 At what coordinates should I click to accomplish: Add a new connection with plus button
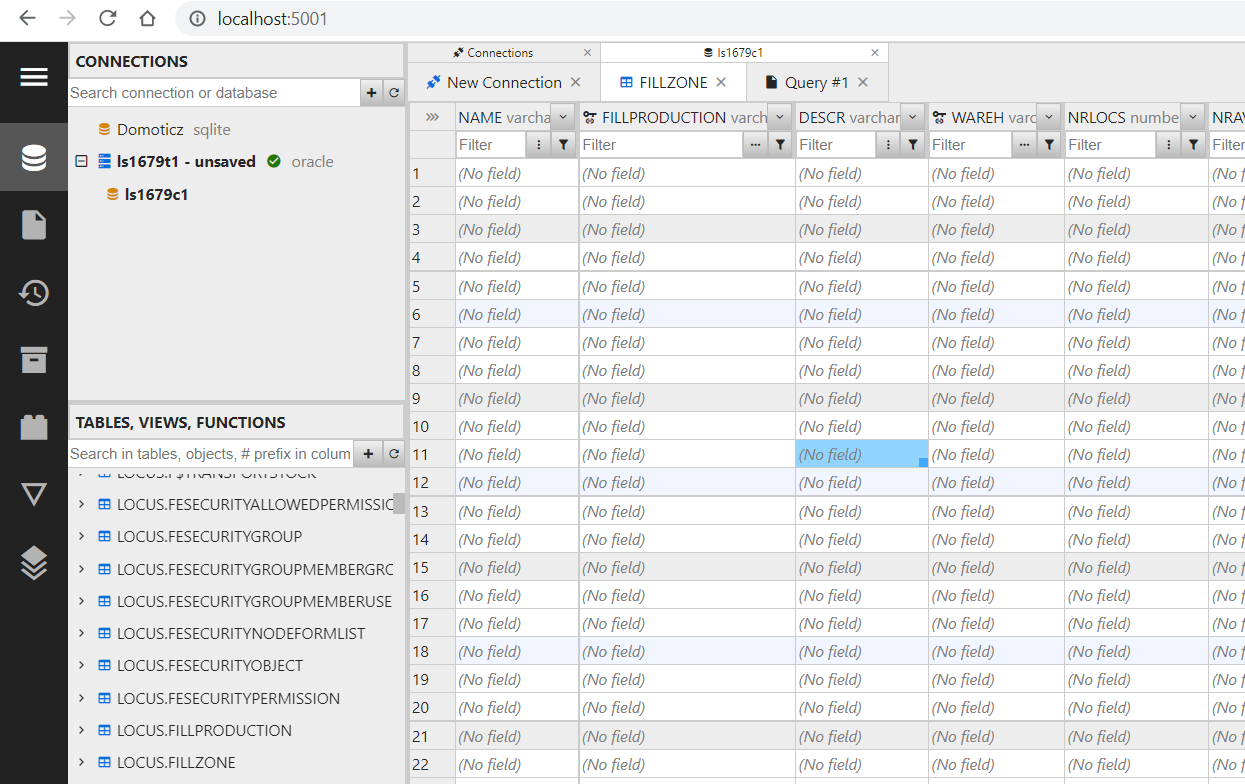click(x=370, y=92)
